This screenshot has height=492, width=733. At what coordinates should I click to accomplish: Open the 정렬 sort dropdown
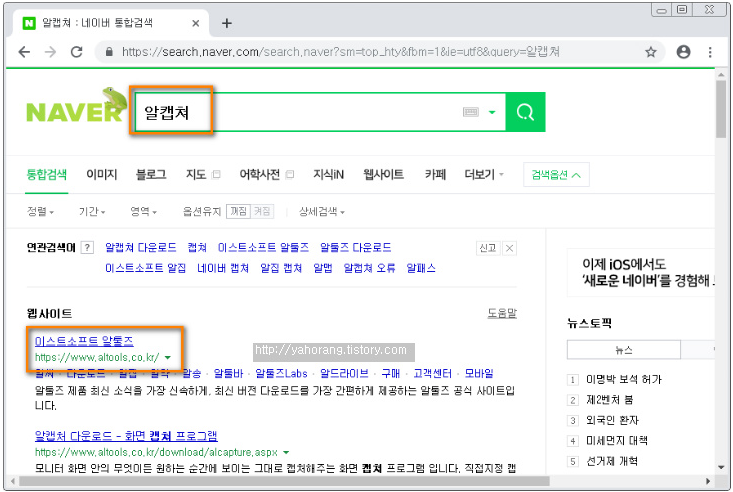tap(40, 212)
